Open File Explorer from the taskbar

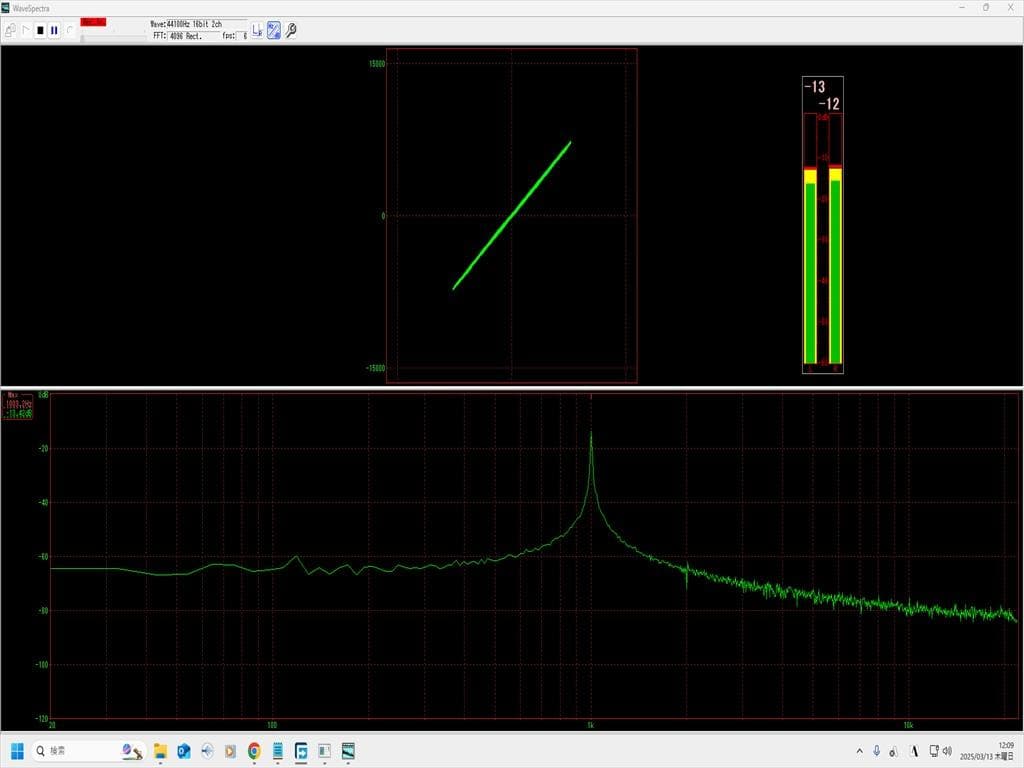(x=160, y=750)
